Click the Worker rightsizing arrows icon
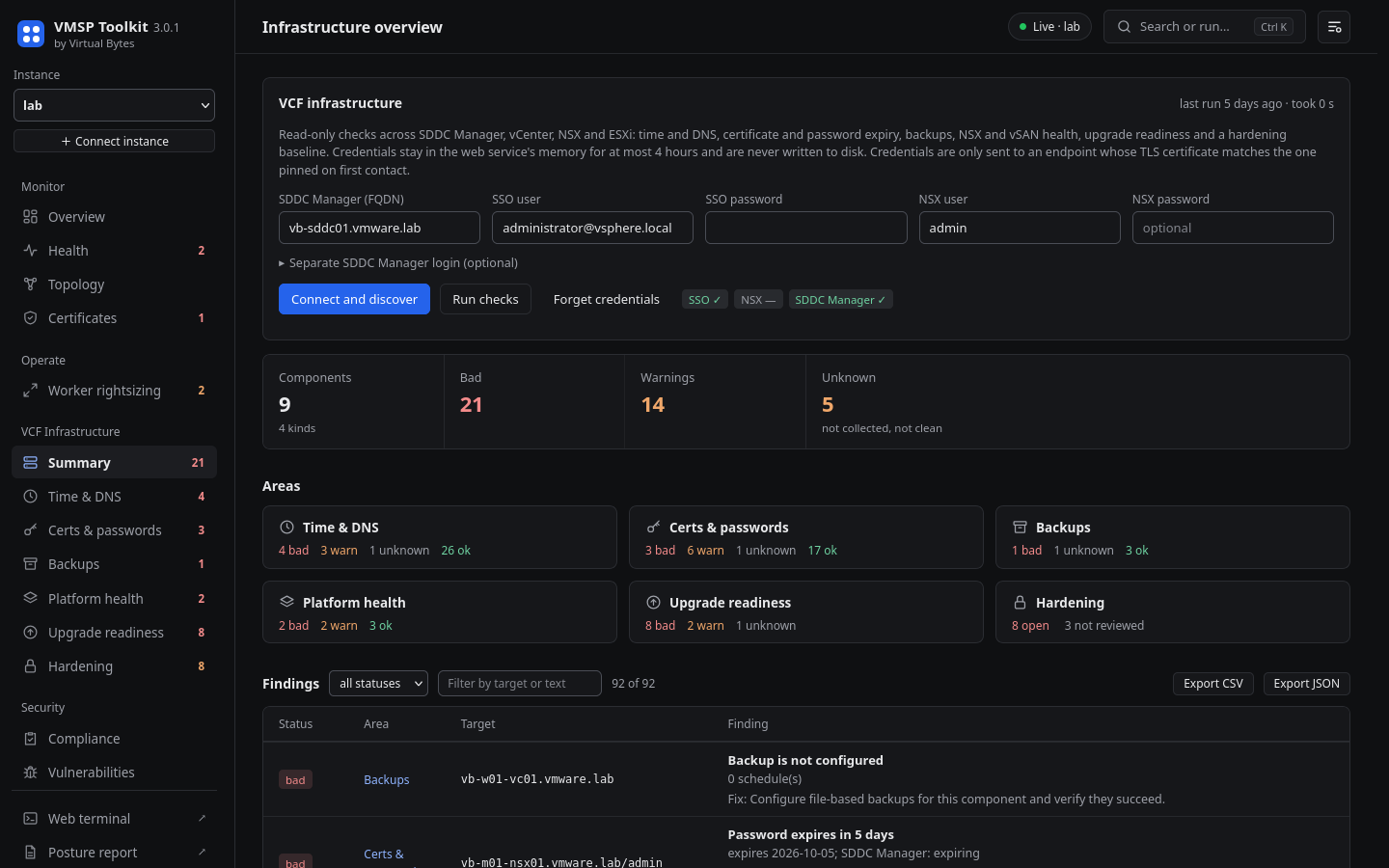This screenshot has width=1389, height=868. 31,391
